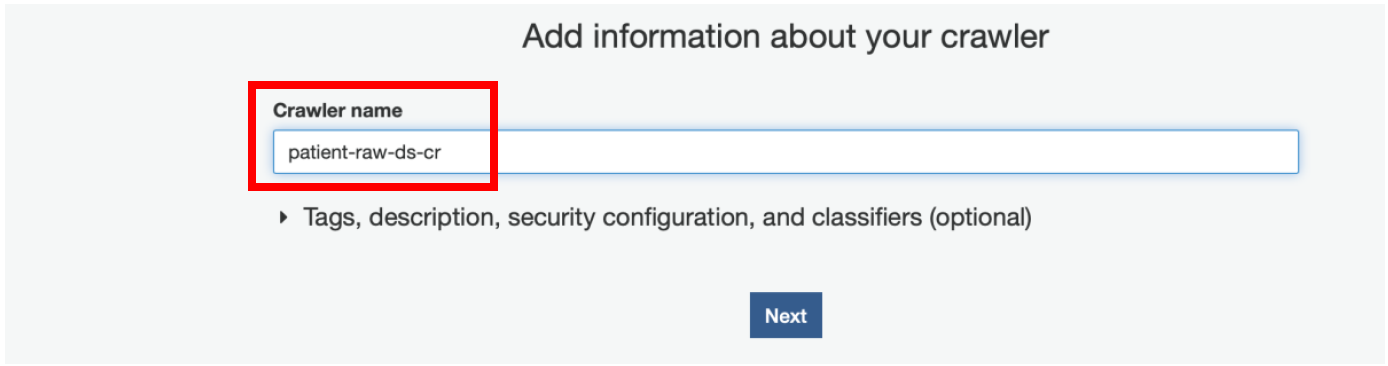
Task: Click the bold "Crawler name" field caption
Action: pos(338,110)
